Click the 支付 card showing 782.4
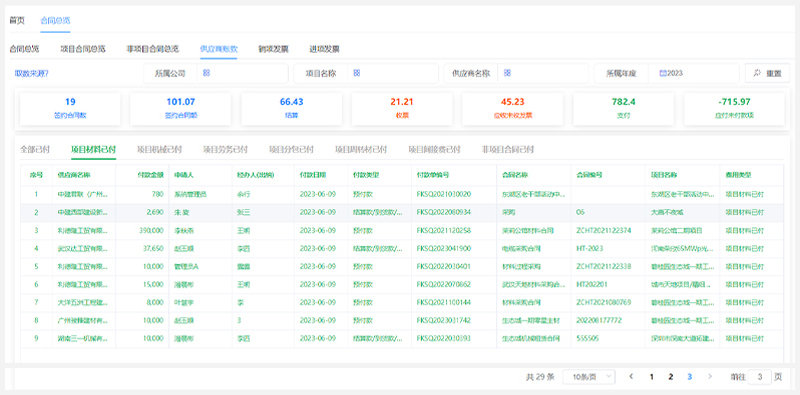Image resolution: width=800 pixels, height=395 pixels. (x=623, y=109)
